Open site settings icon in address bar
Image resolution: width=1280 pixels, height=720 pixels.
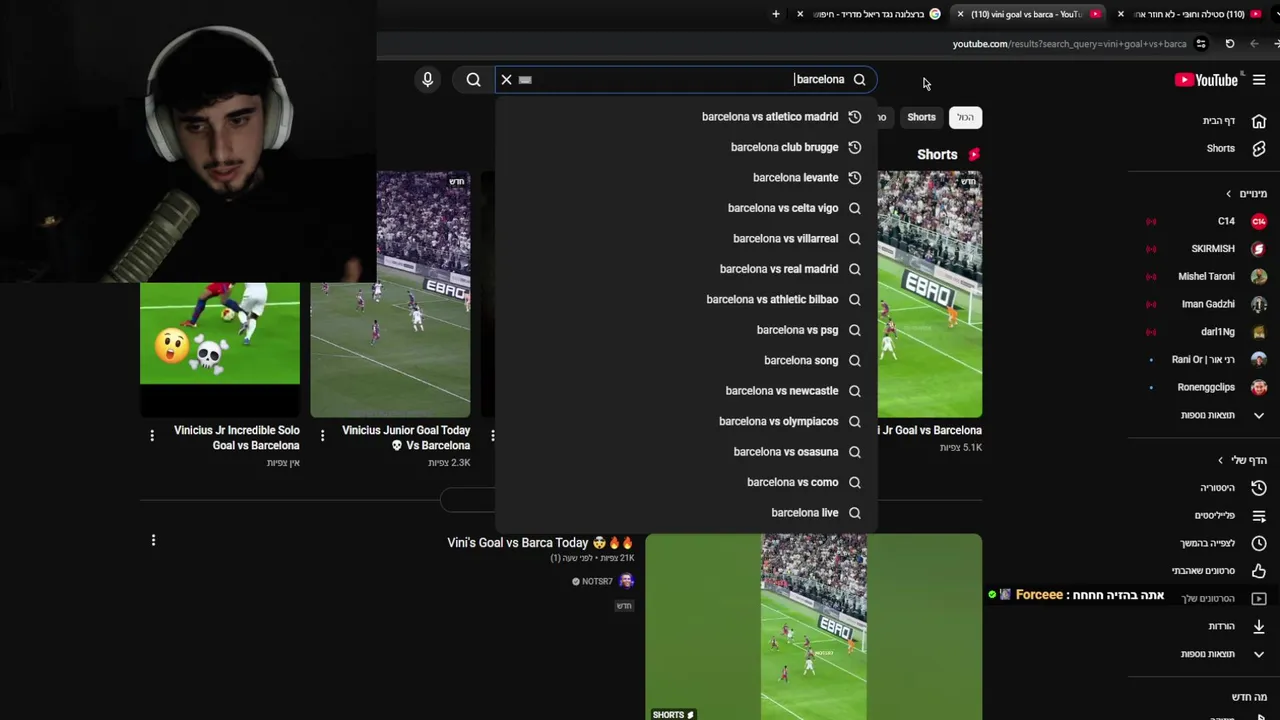[1201, 44]
